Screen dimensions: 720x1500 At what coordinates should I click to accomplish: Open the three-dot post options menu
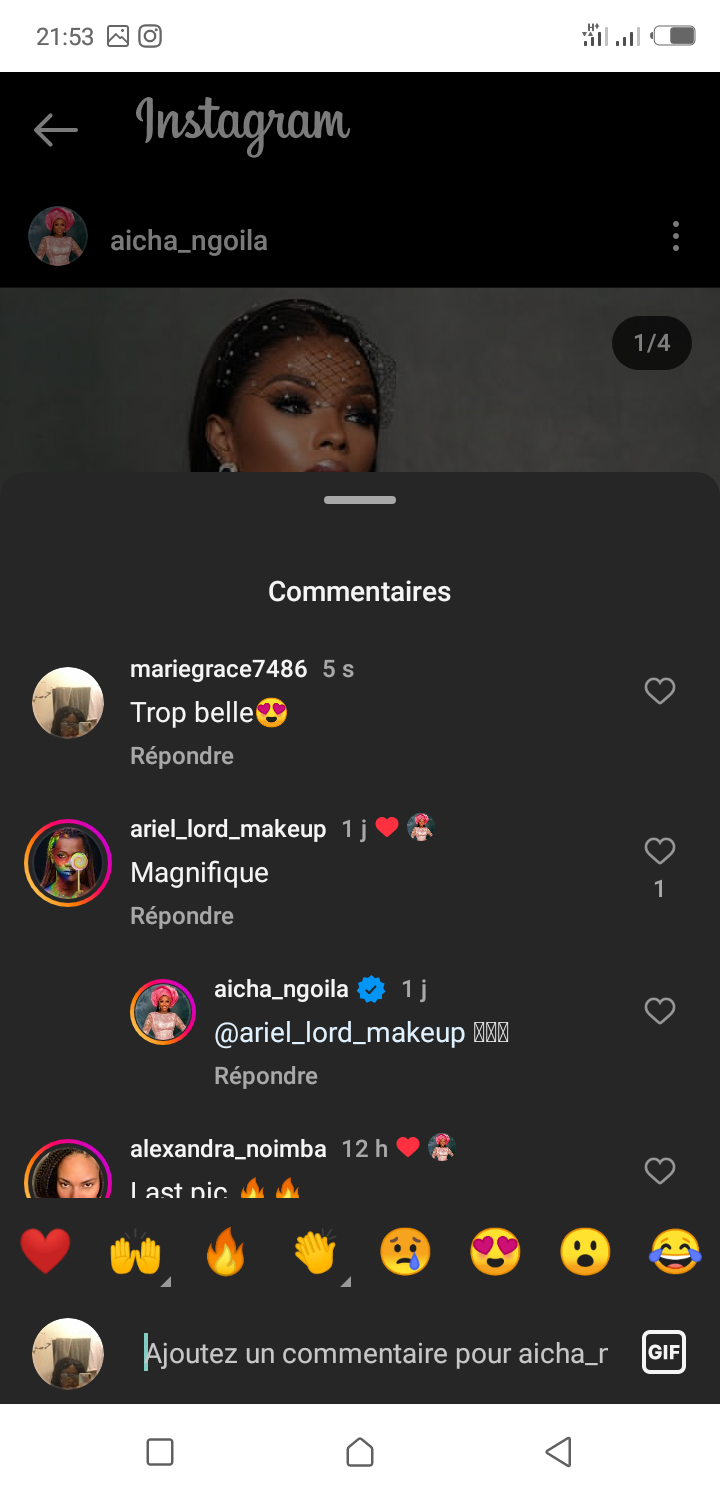click(x=676, y=237)
